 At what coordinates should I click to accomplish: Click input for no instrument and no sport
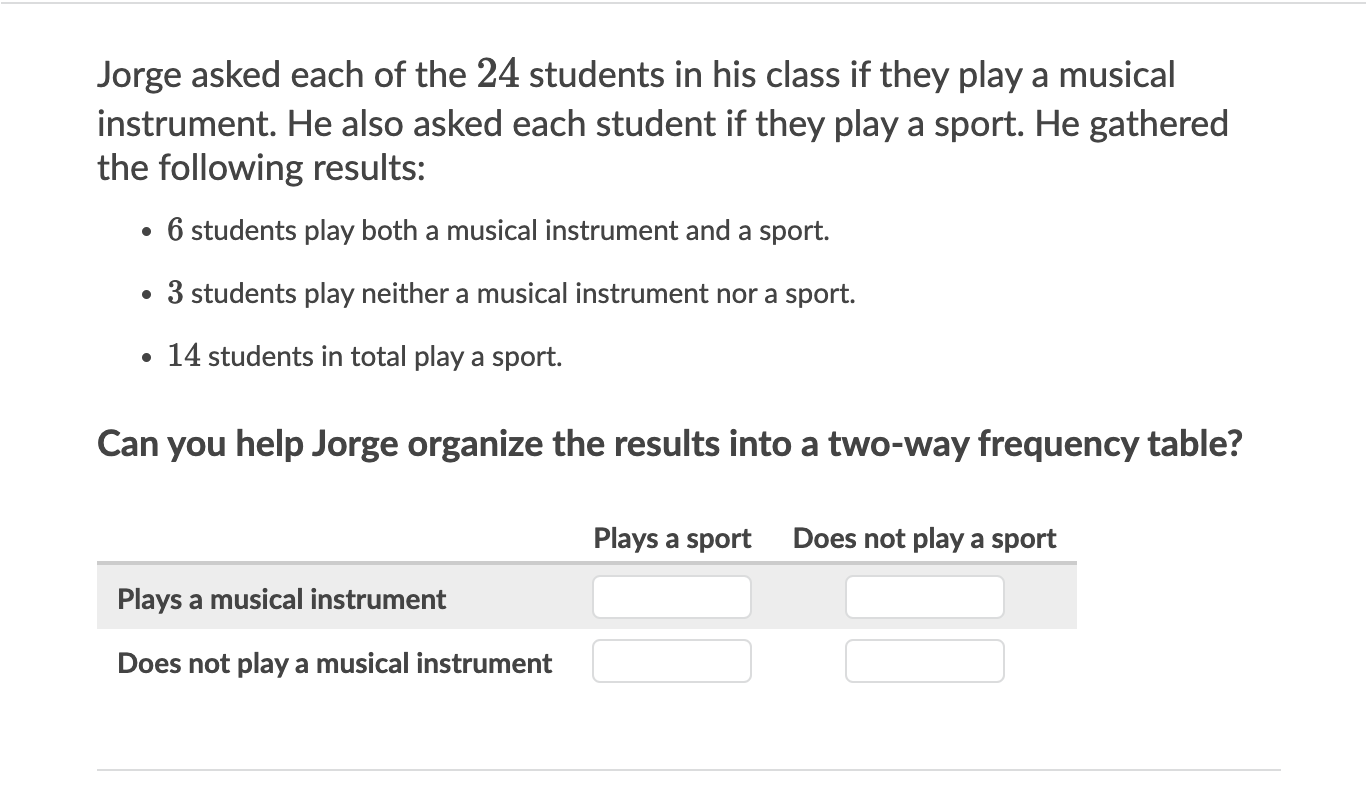(924, 661)
